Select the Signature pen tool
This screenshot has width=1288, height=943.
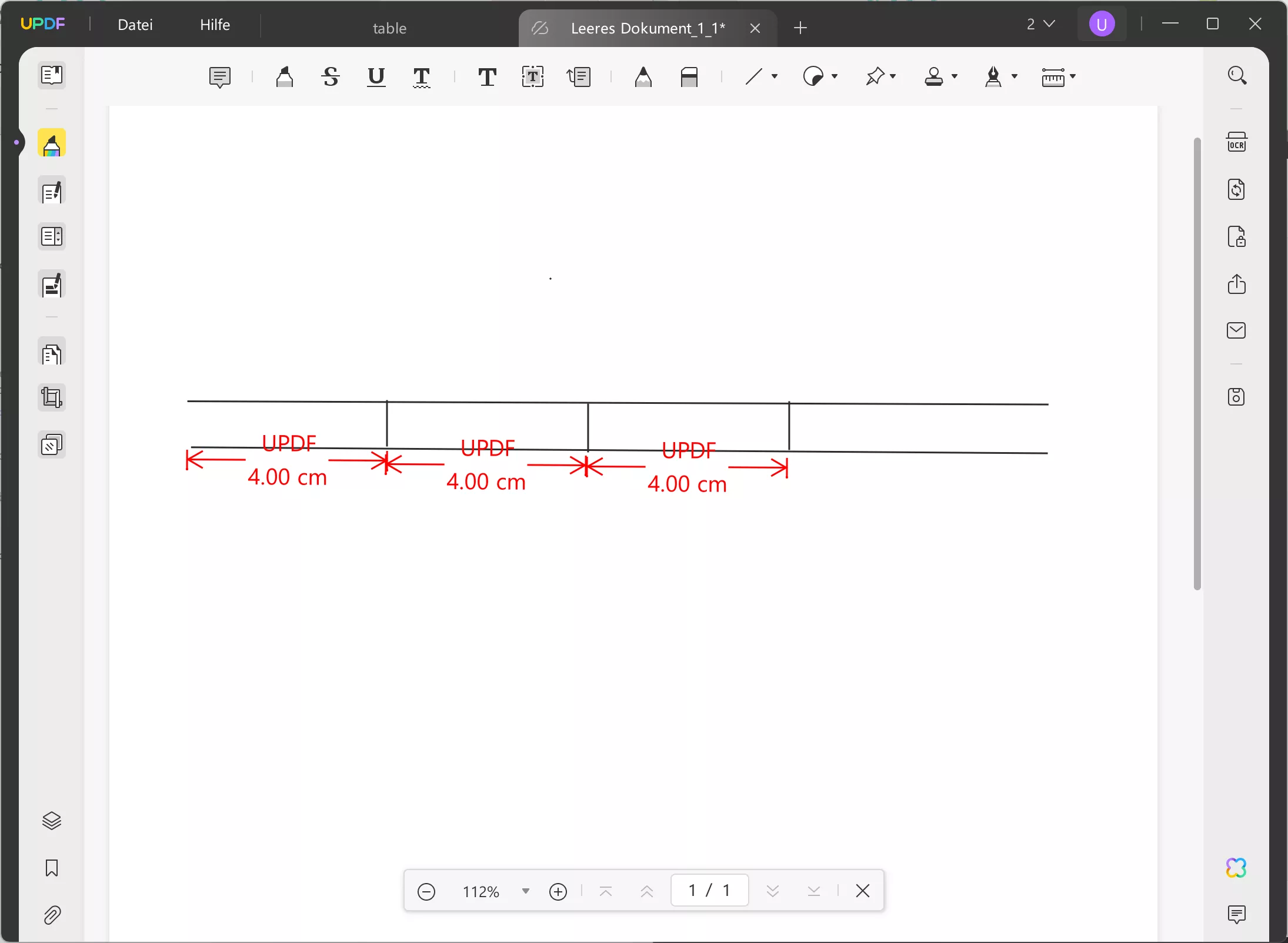tap(993, 77)
